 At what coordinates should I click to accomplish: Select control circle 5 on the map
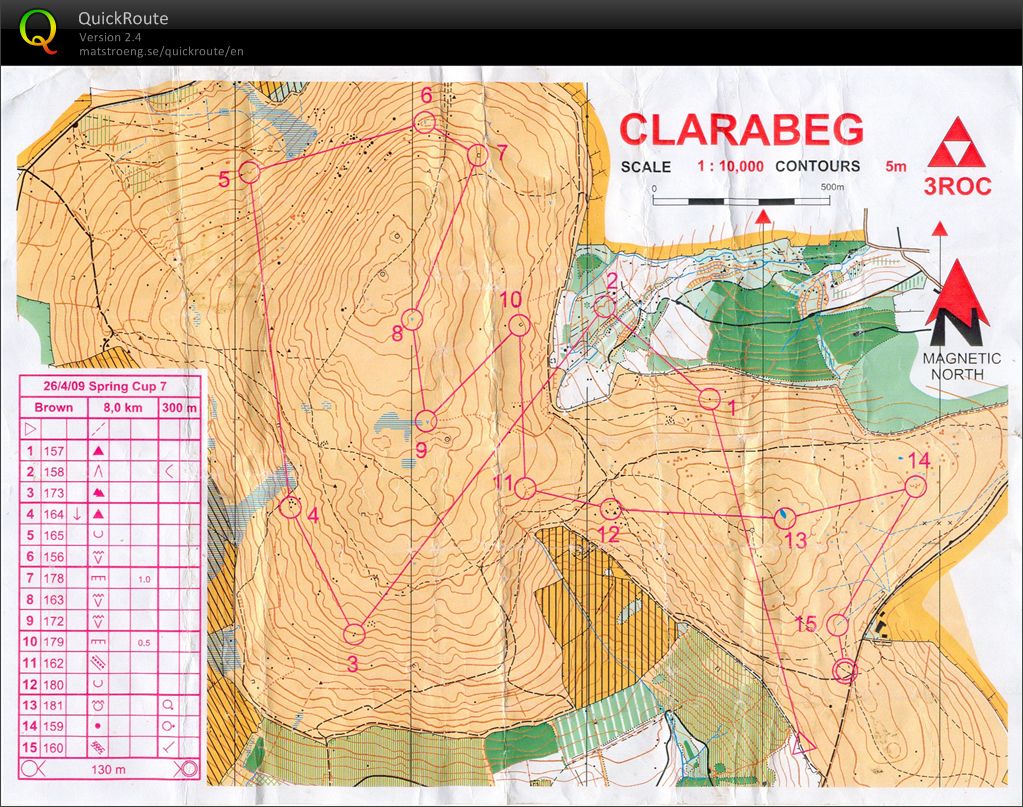(x=249, y=172)
